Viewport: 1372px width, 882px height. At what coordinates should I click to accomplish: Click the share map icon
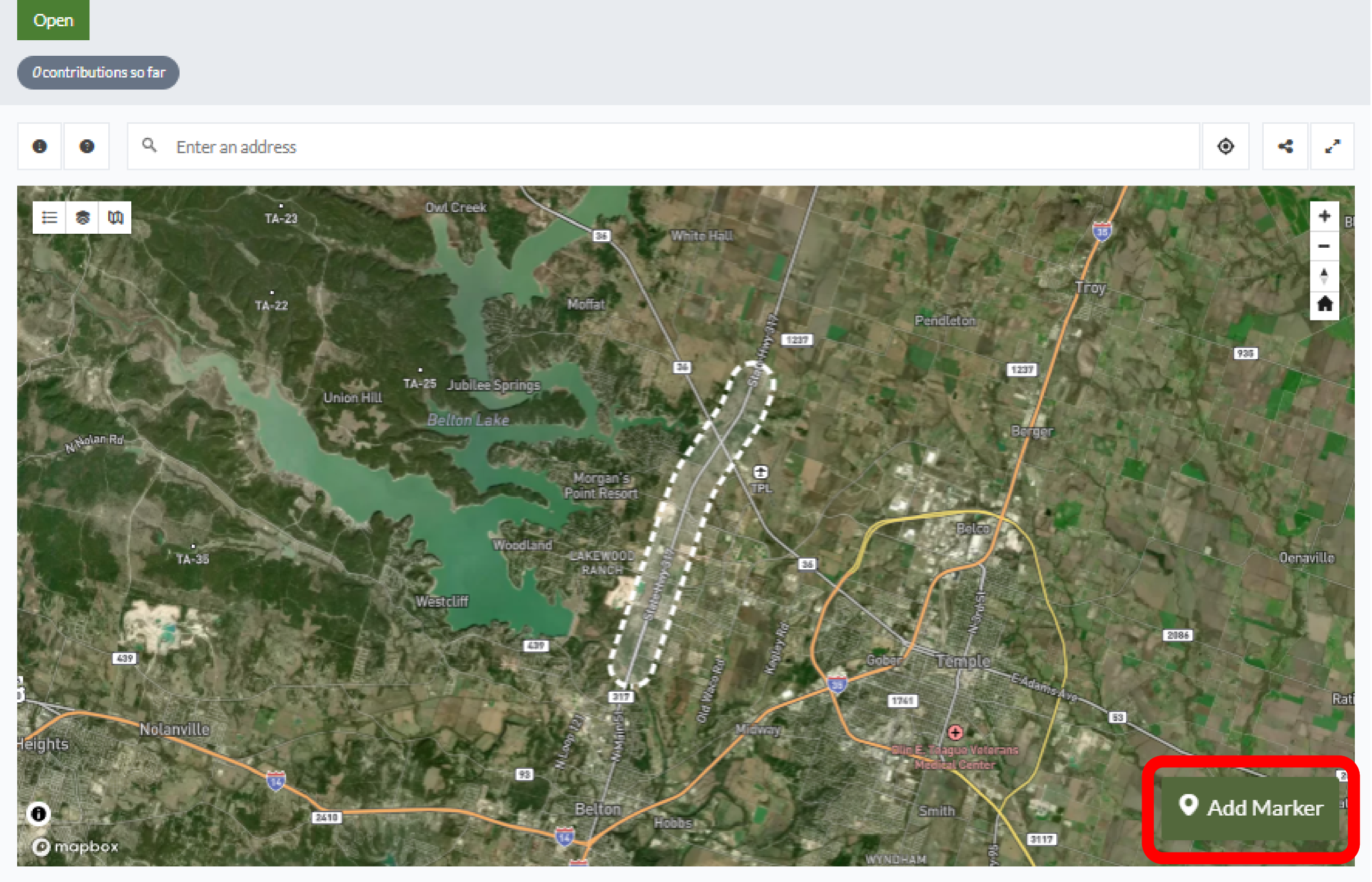click(1286, 146)
